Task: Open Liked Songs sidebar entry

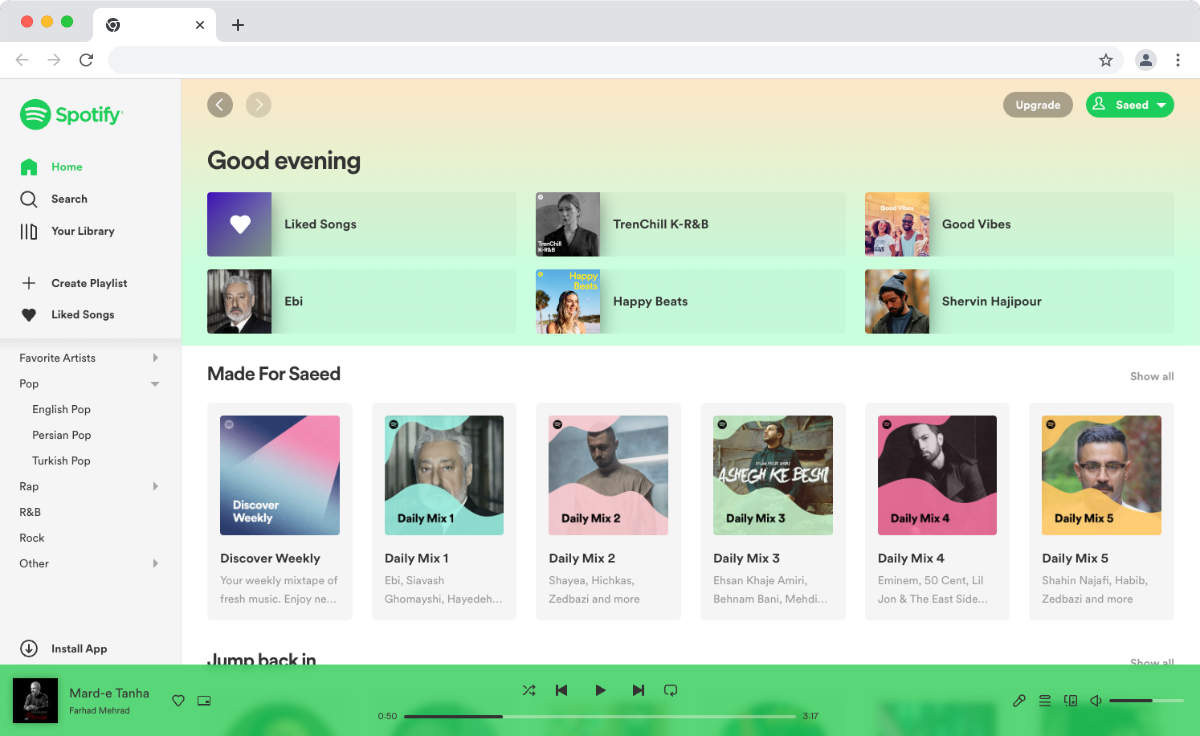Action: click(83, 314)
